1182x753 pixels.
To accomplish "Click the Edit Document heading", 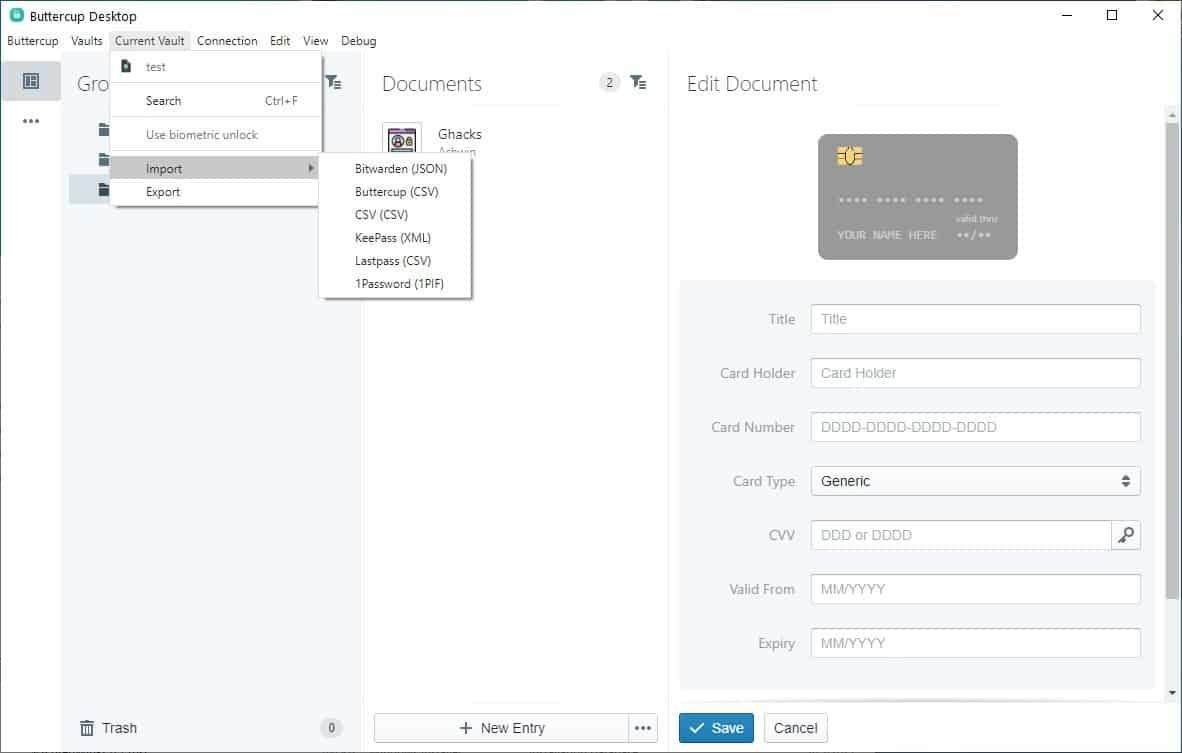I will (752, 84).
